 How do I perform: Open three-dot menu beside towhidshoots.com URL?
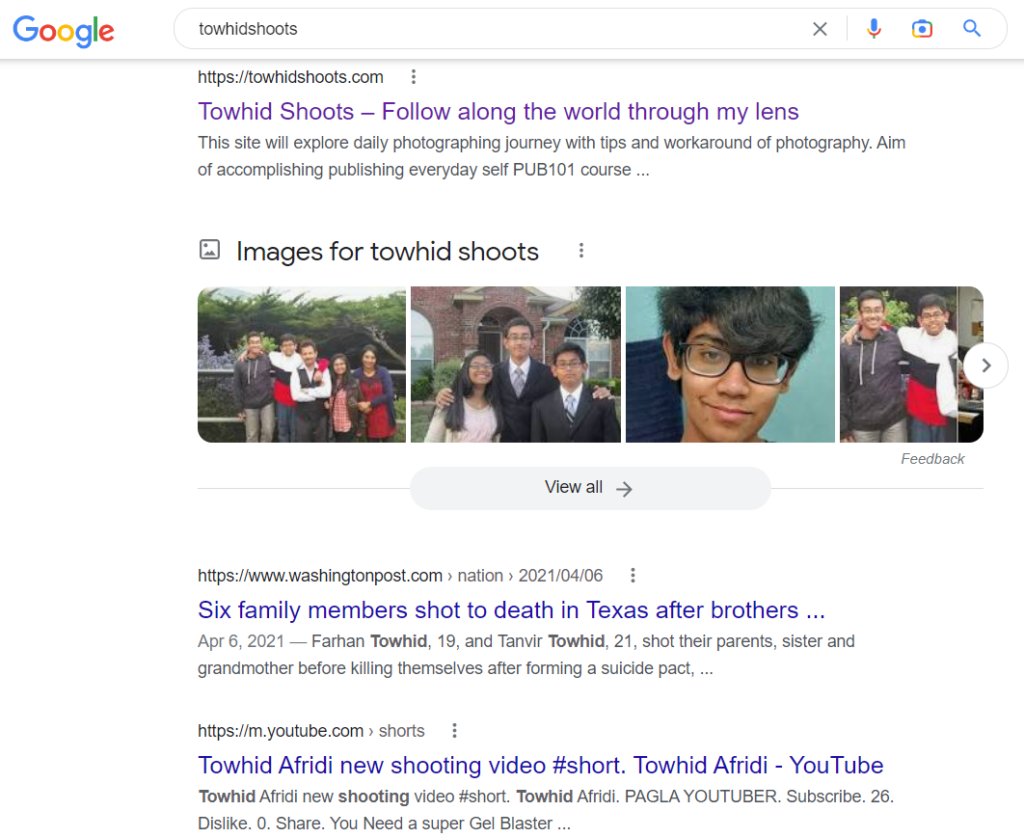coord(413,77)
